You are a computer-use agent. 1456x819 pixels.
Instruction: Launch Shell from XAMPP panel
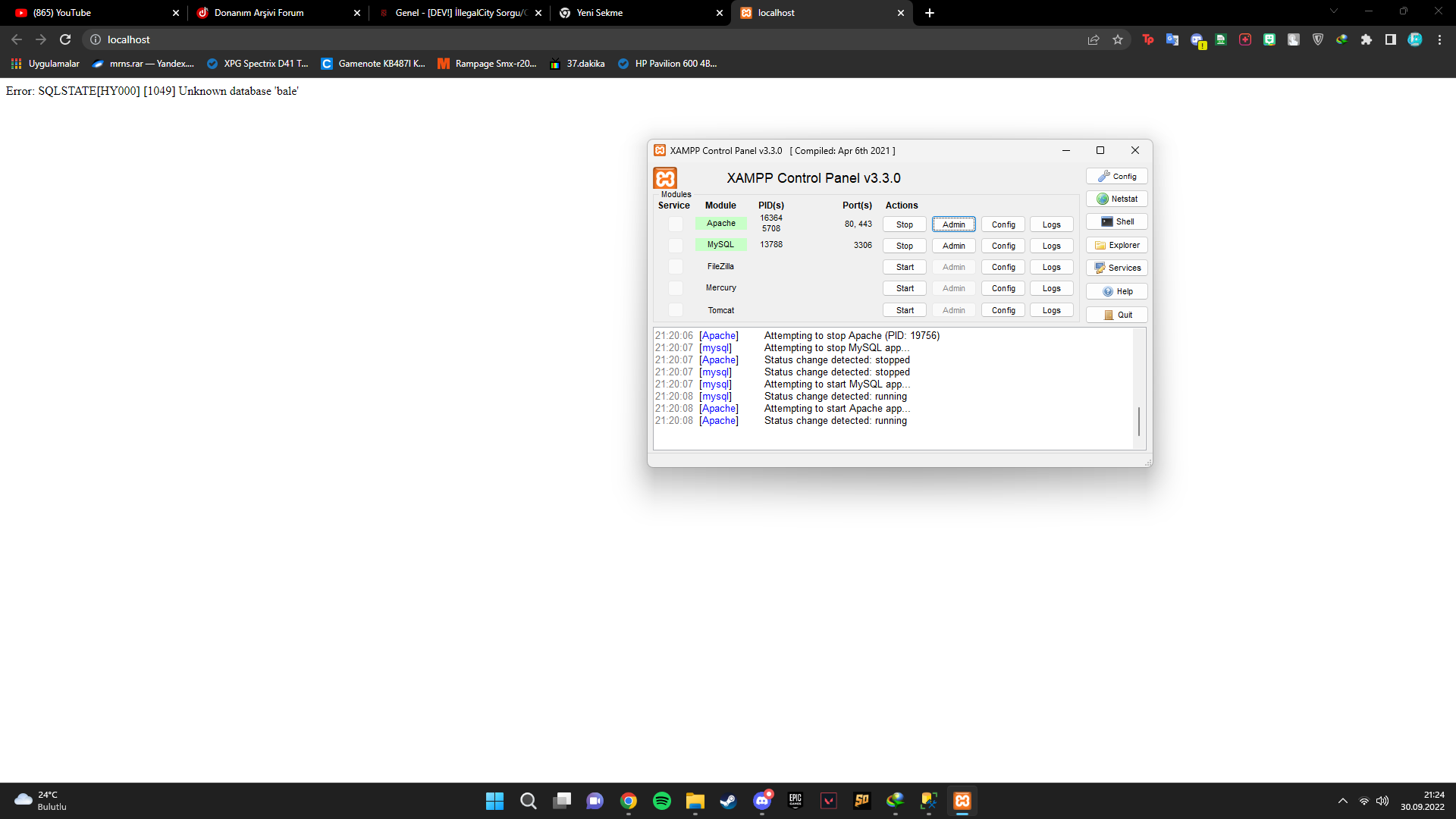[1116, 221]
